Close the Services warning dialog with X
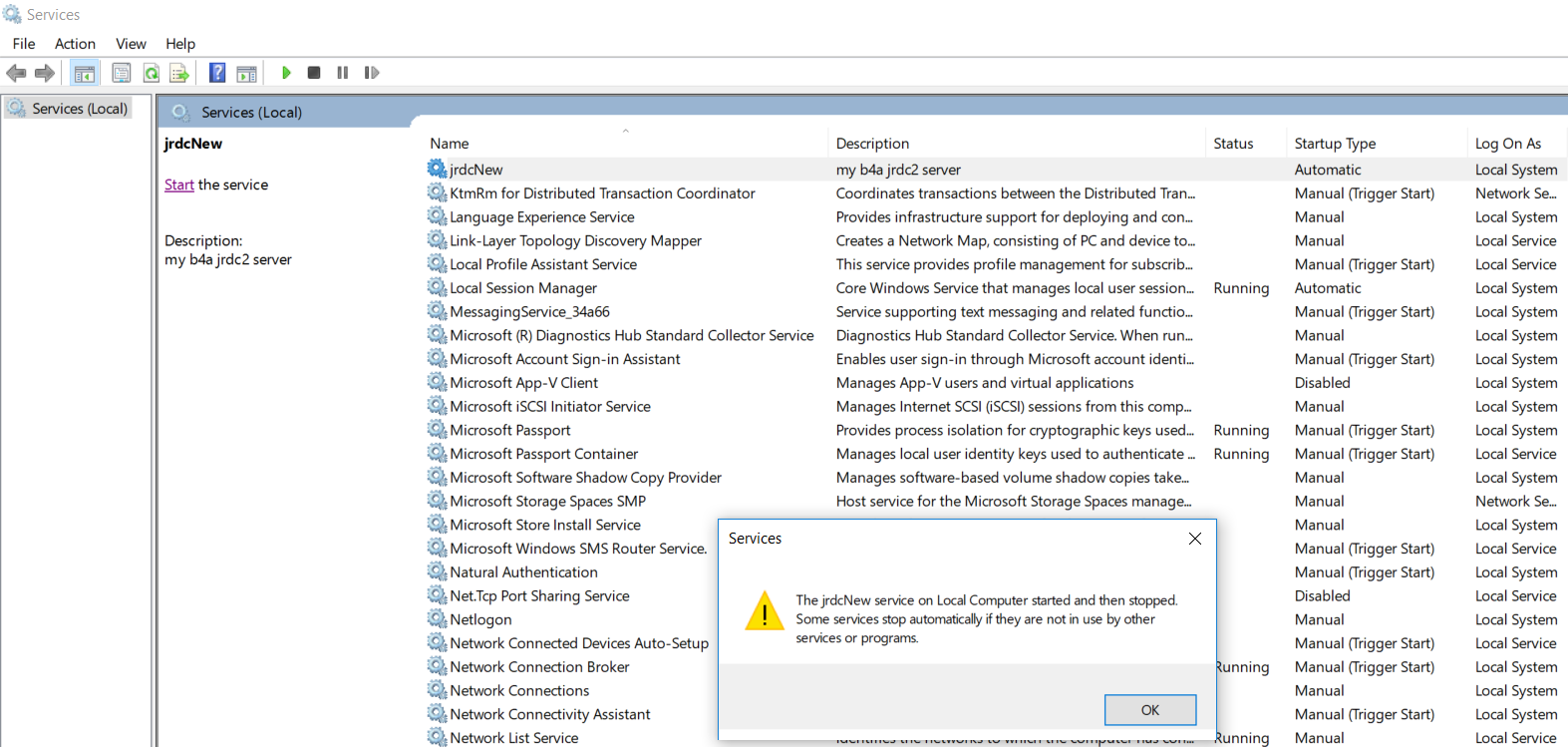 [1195, 539]
